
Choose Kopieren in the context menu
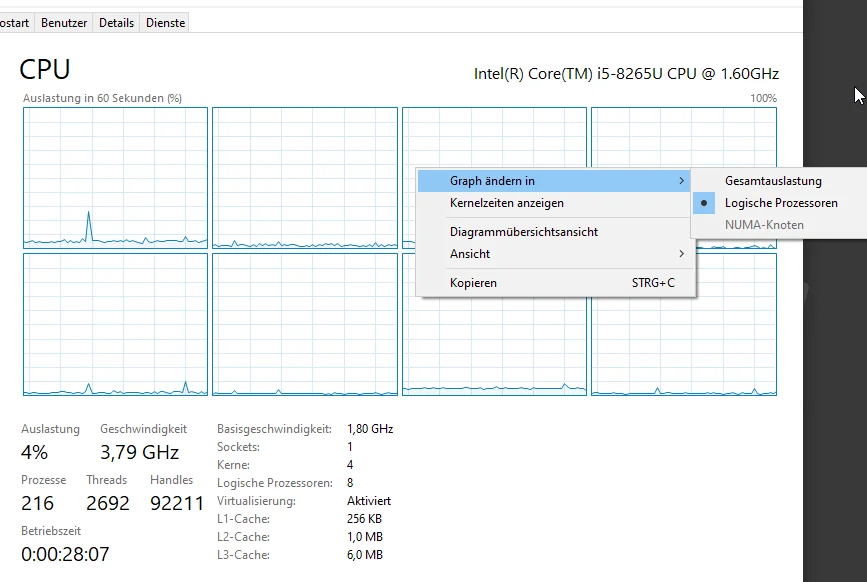[x=554, y=282]
